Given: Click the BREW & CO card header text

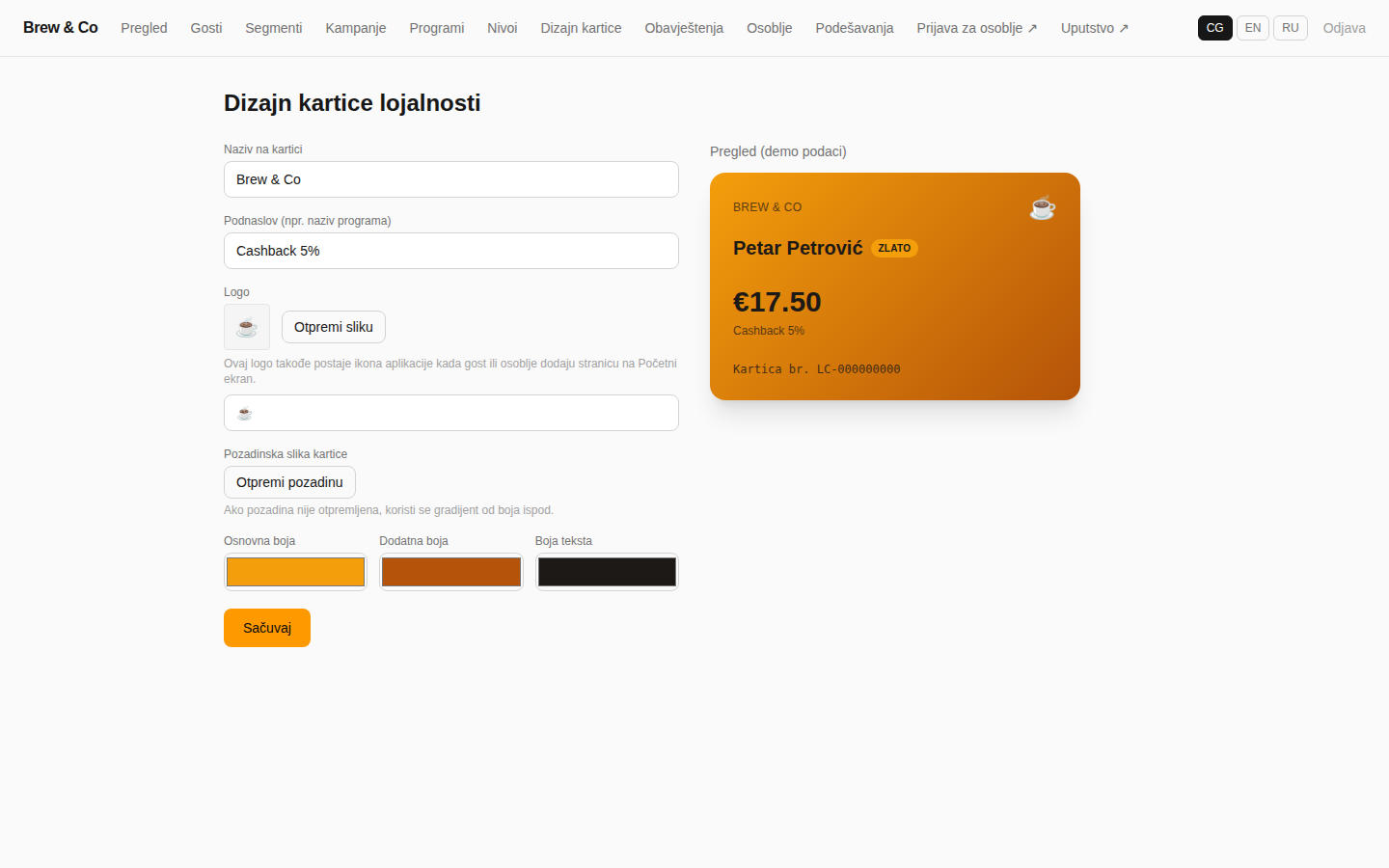Looking at the screenshot, I should click(x=768, y=207).
